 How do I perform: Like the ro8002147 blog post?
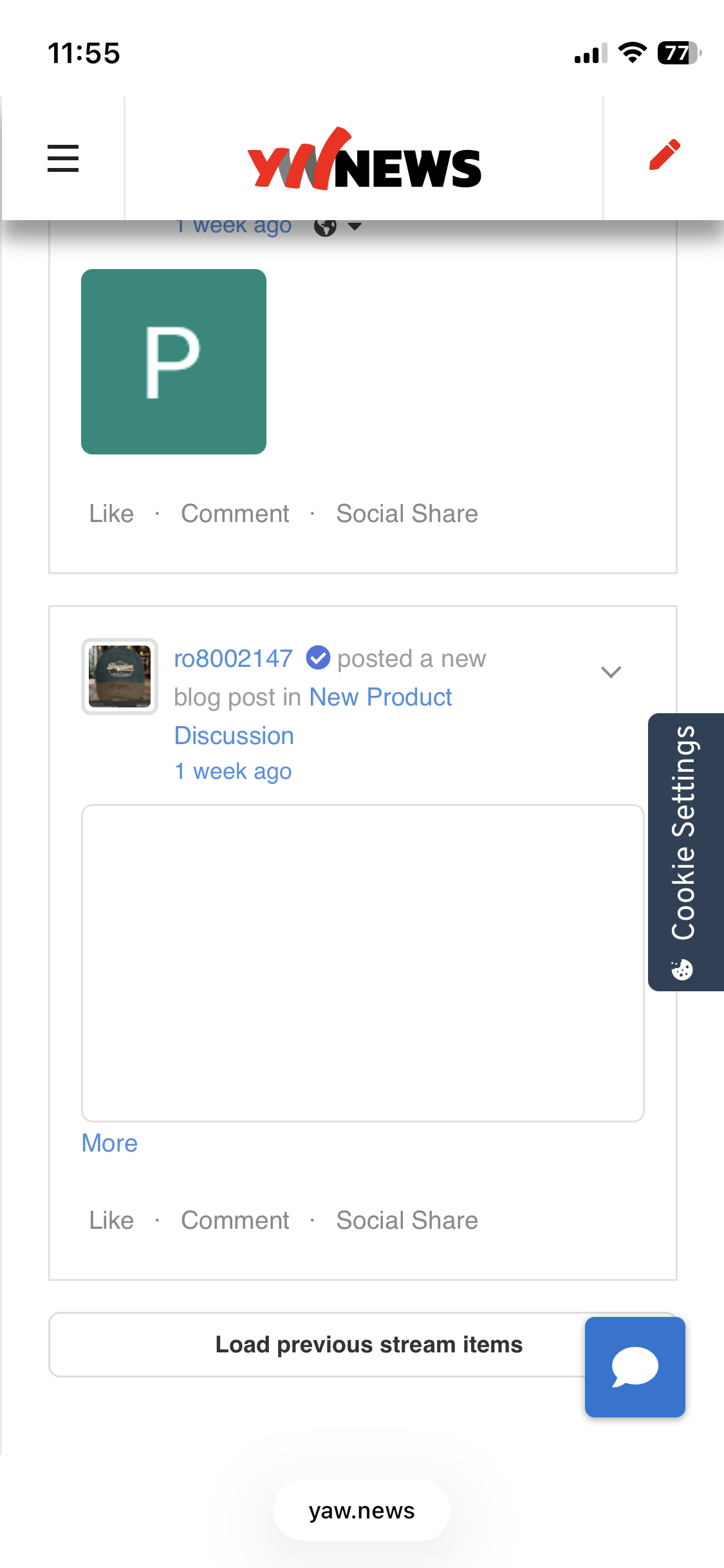click(x=111, y=1220)
